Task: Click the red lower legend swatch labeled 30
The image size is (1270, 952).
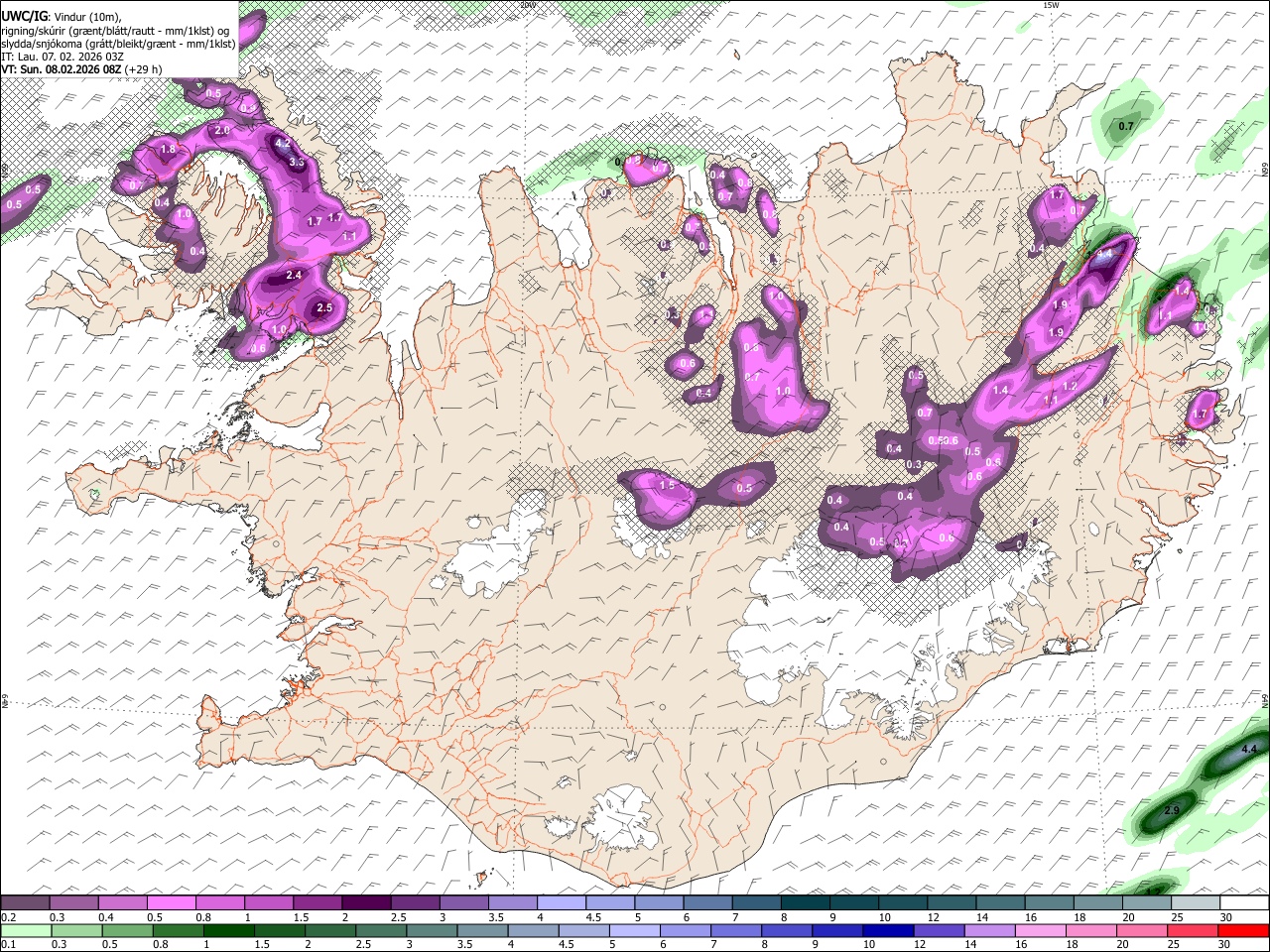Action: point(1242,930)
